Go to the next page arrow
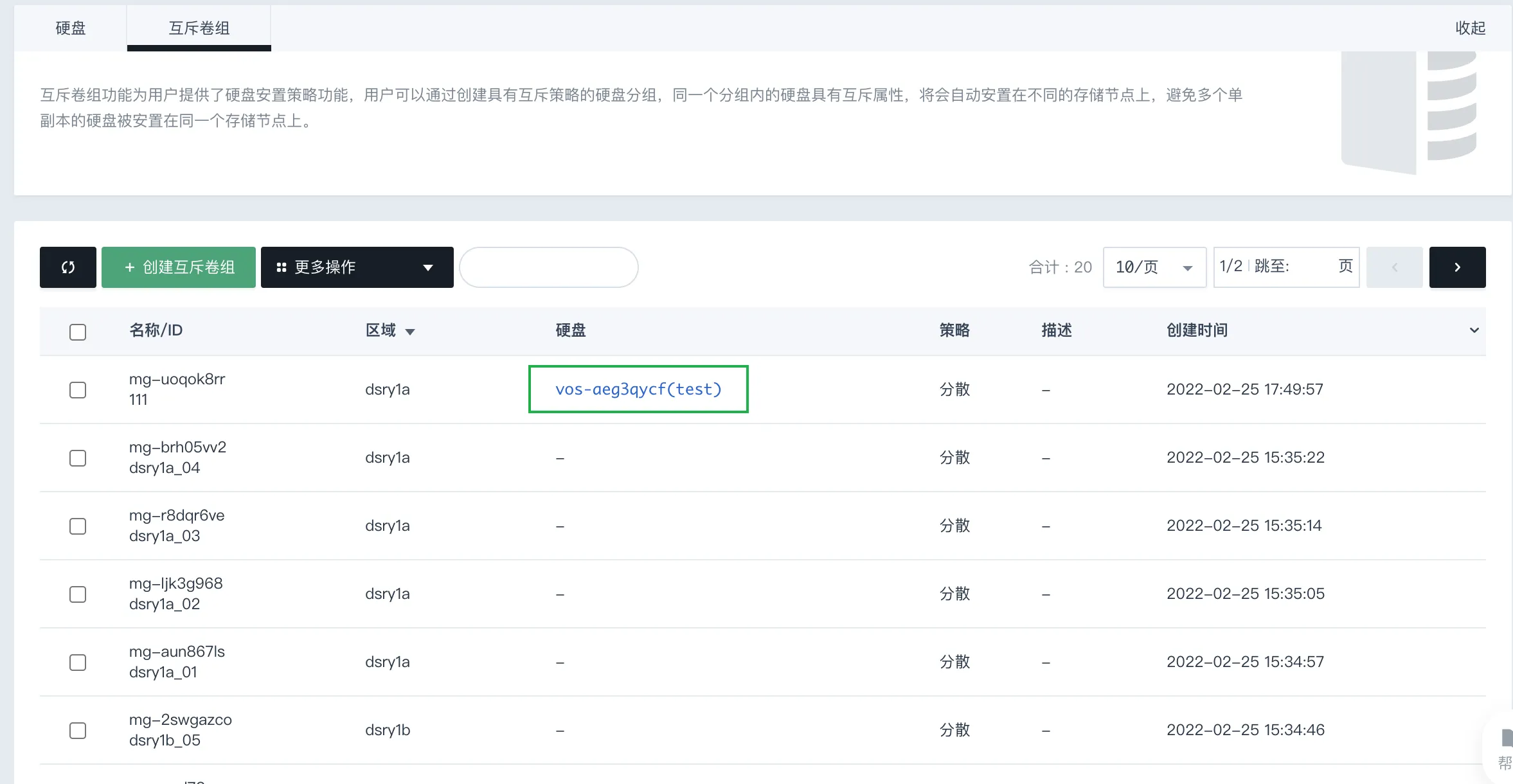Screen dimensions: 1513x784 [1457, 267]
